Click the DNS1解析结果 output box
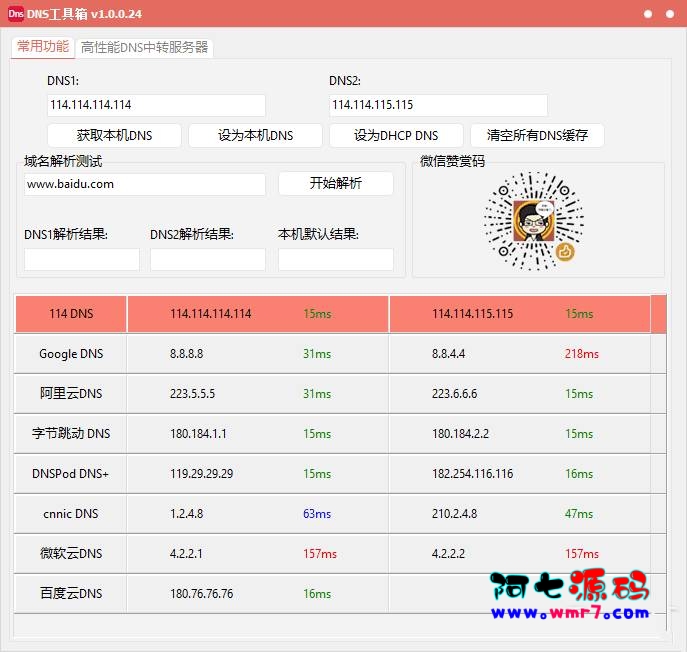 pyautogui.click(x=82, y=259)
